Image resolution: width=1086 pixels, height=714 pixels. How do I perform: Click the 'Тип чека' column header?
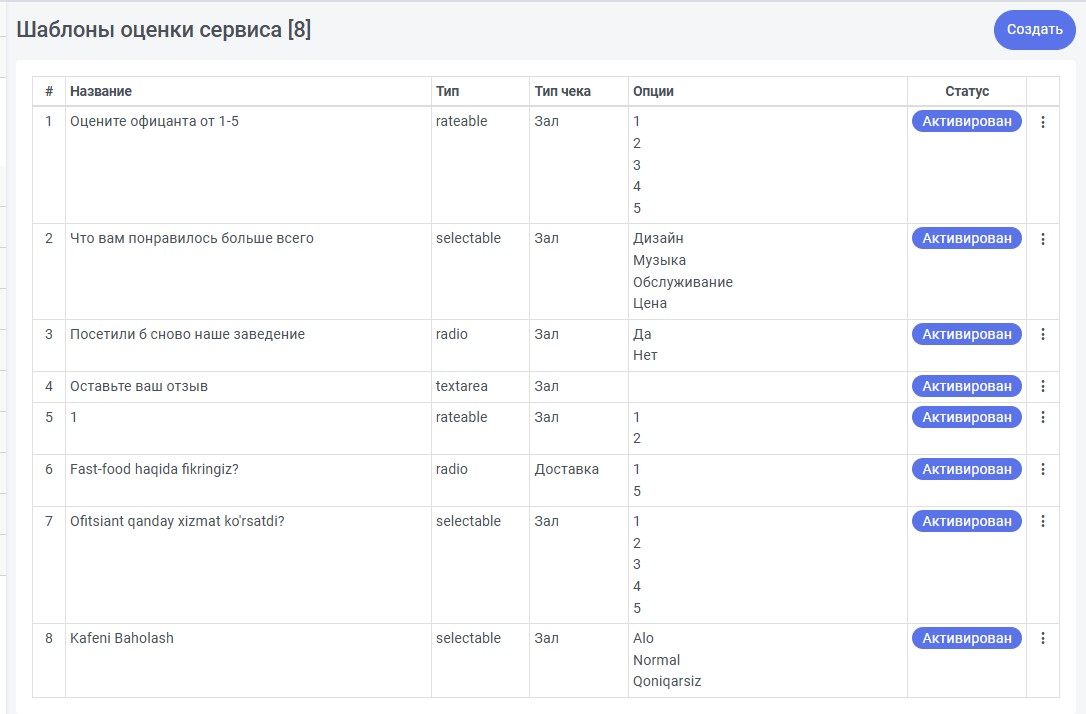pos(562,91)
